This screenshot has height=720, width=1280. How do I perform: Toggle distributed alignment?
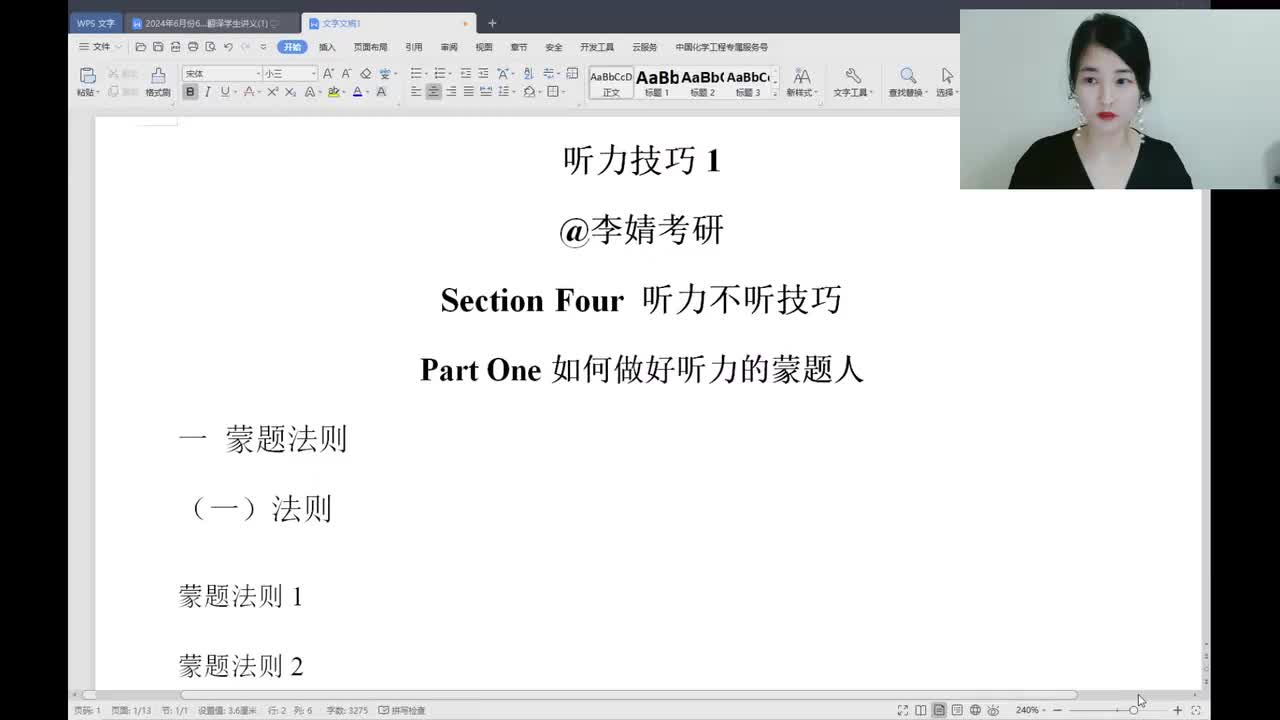point(486,92)
